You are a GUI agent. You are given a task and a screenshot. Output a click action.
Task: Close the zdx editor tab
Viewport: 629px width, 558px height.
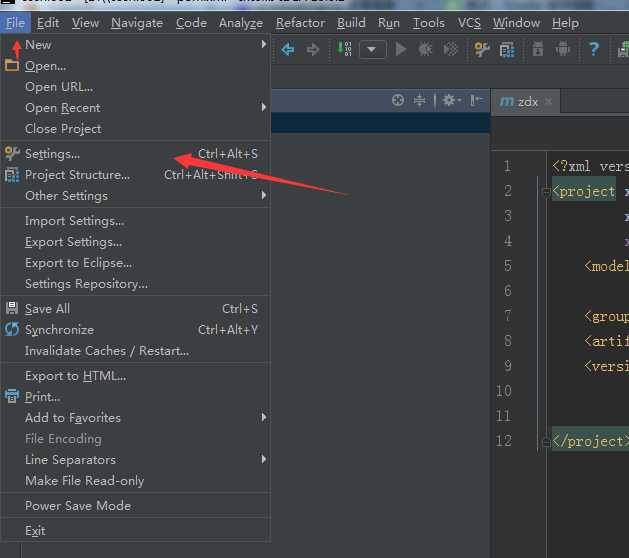(548, 101)
